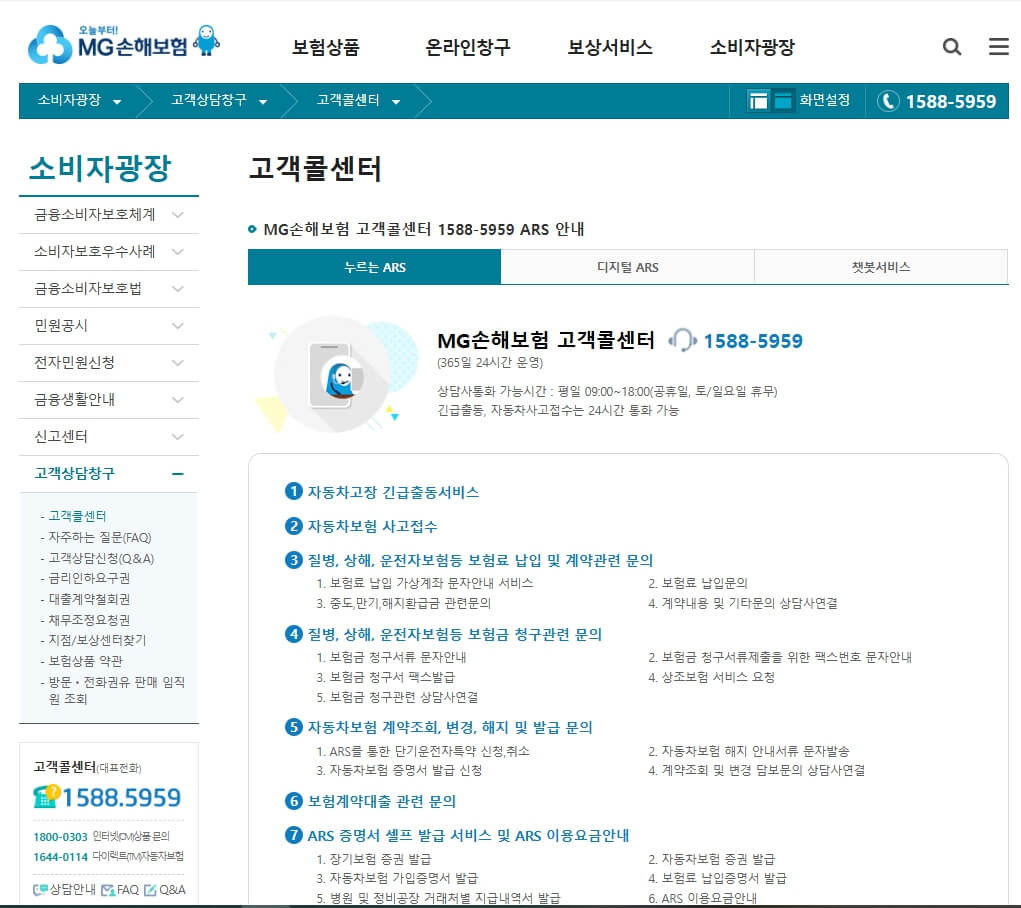Click the headset icon next to 1588-5959
1021x908 pixels.
tap(682, 340)
